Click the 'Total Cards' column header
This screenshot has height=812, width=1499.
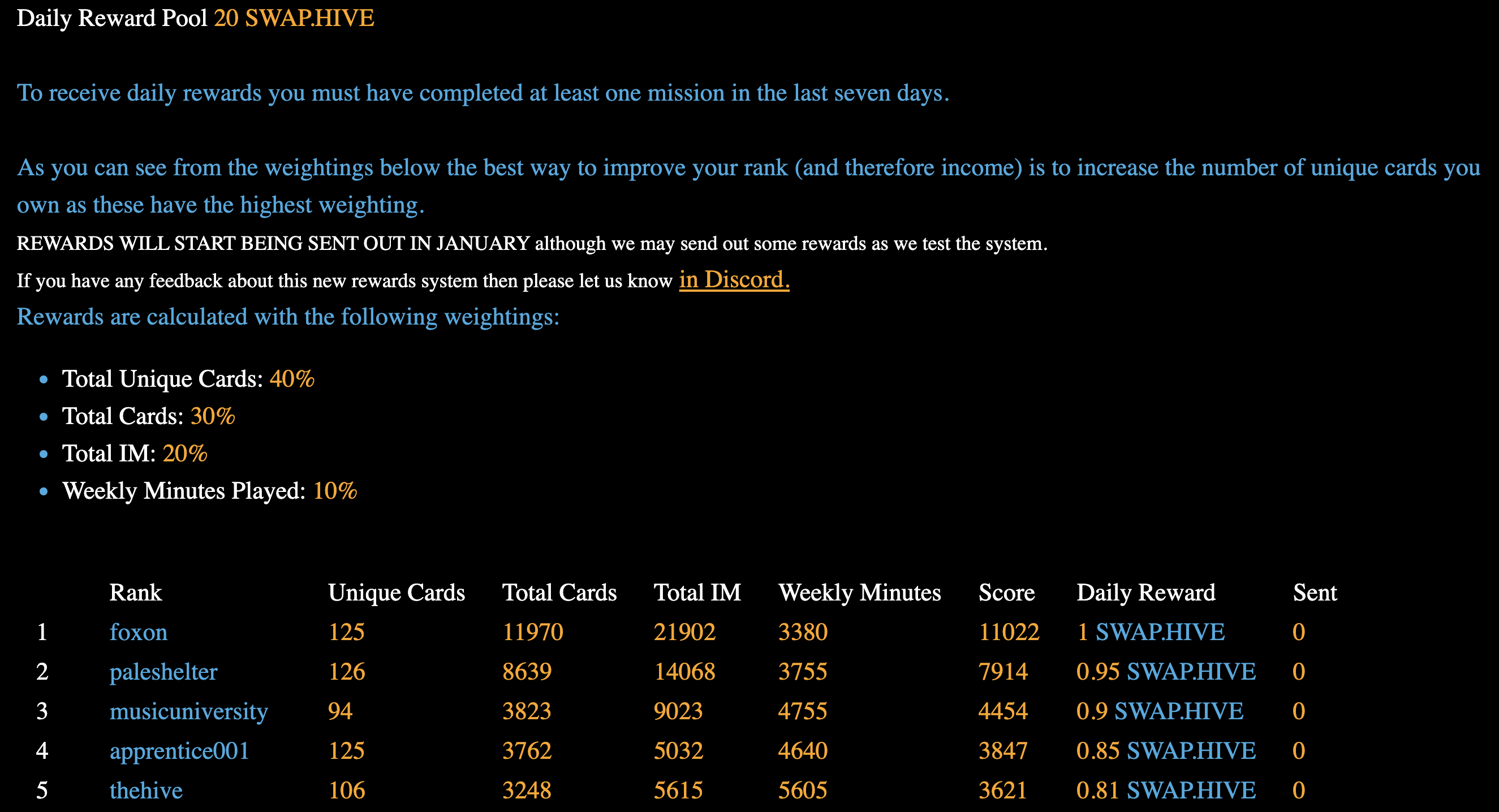(x=559, y=593)
